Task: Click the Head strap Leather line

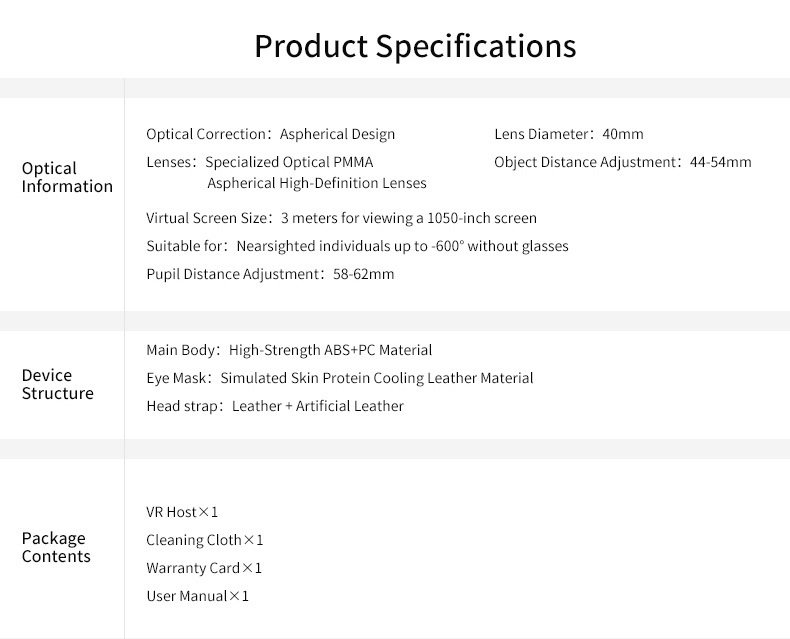Action: [275, 406]
